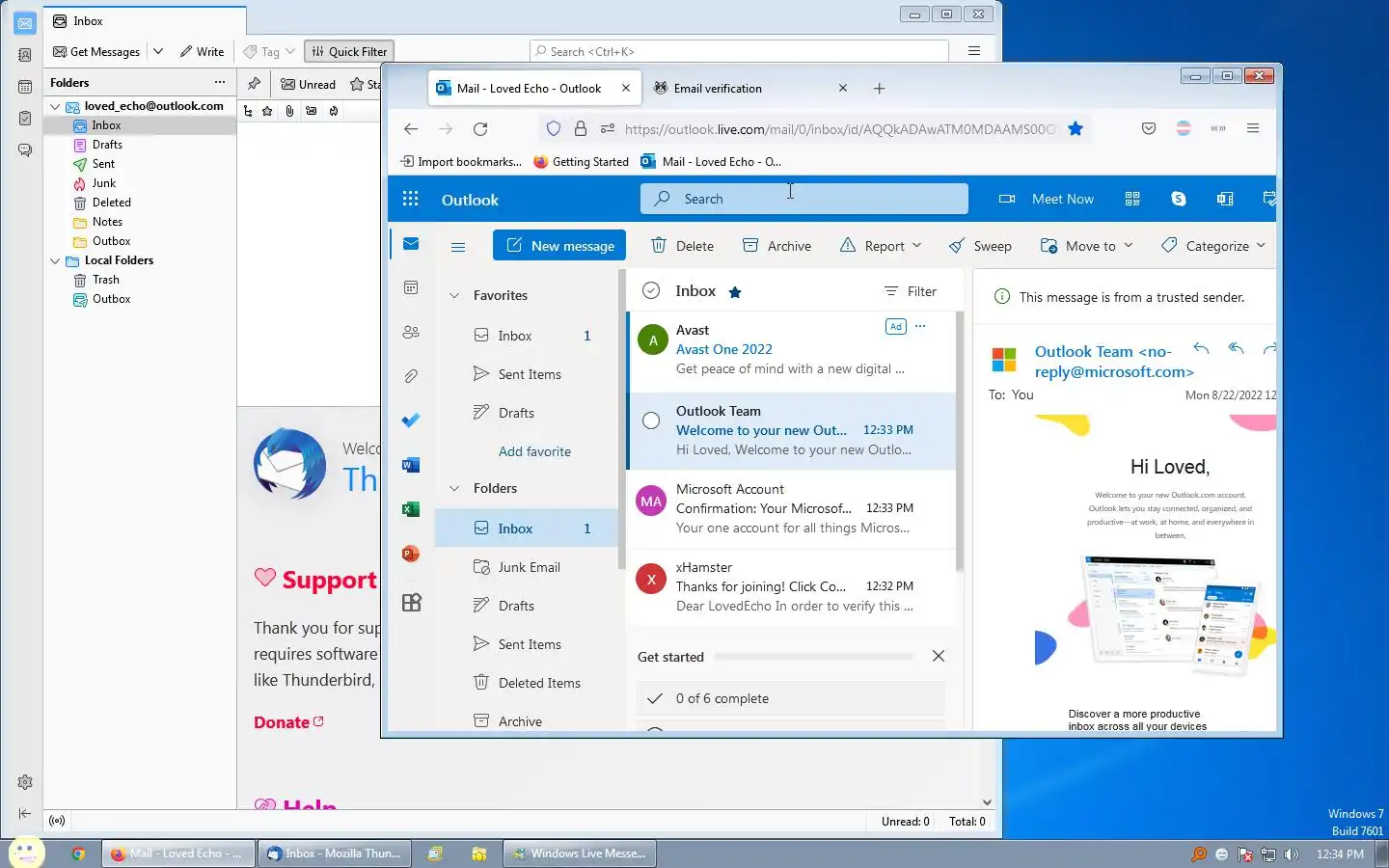This screenshot has width=1389, height=868.
Task: Toggle Outlook navigation pane hamburger button
Action: click(x=458, y=247)
